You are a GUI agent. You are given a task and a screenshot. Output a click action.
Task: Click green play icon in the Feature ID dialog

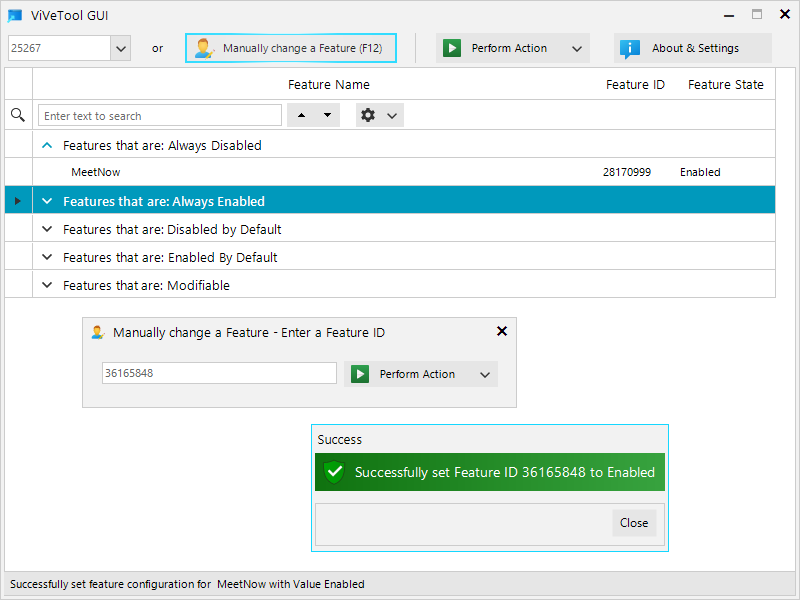point(360,374)
